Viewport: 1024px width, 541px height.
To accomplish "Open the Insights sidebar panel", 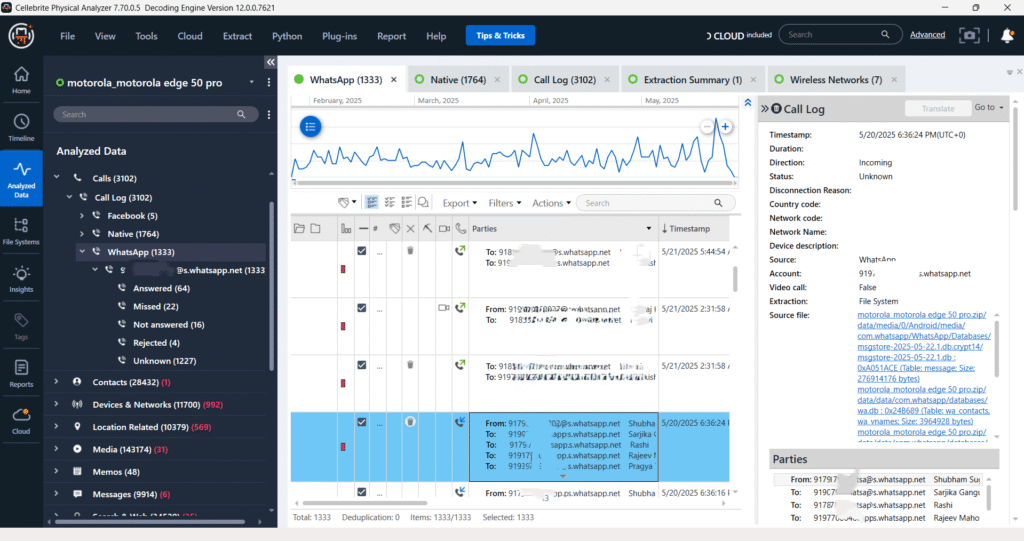I will click(x=21, y=279).
